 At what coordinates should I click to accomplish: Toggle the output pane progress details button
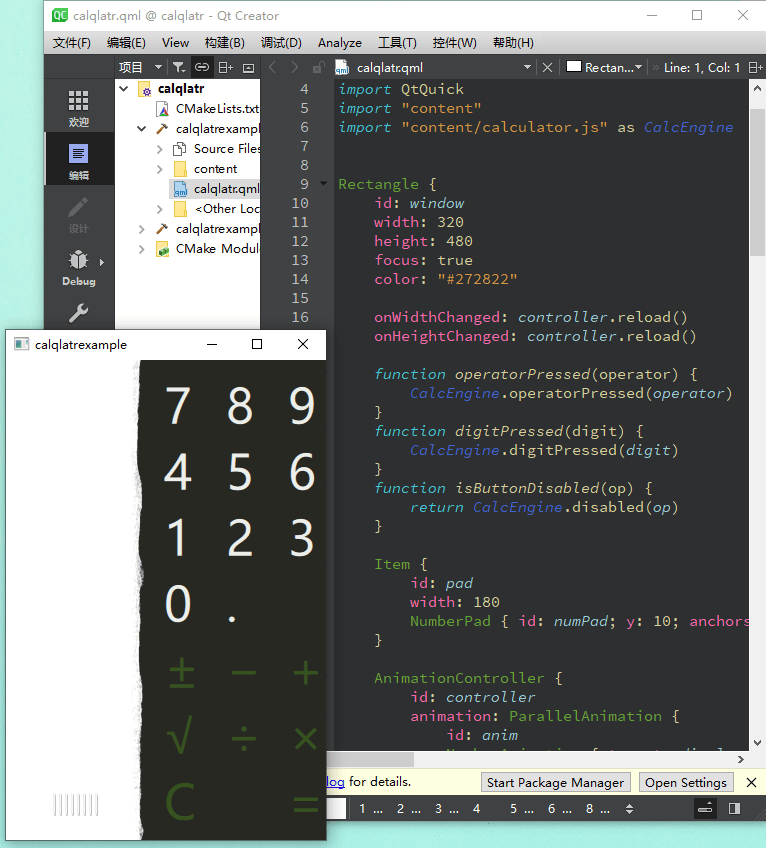[x=705, y=809]
